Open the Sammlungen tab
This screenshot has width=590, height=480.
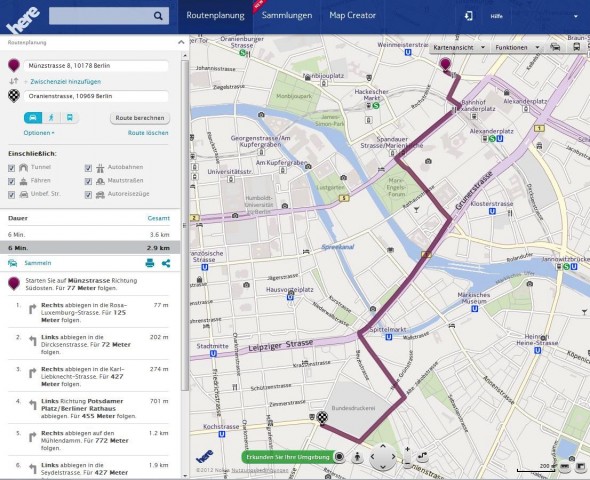coord(287,15)
